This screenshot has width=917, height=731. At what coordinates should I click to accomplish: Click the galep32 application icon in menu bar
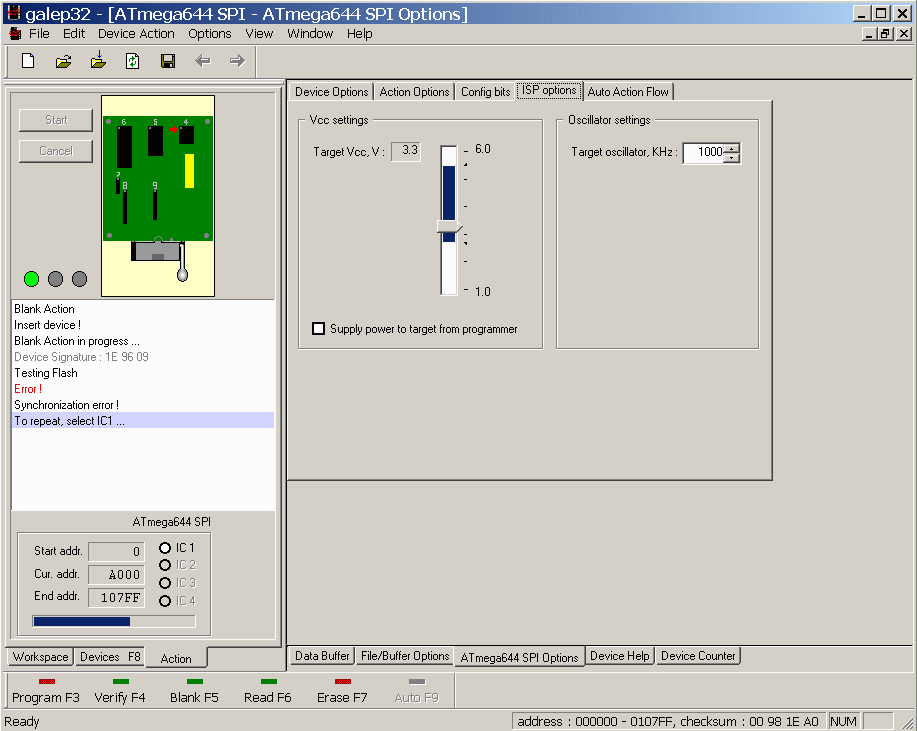pyautogui.click(x=16, y=34)
